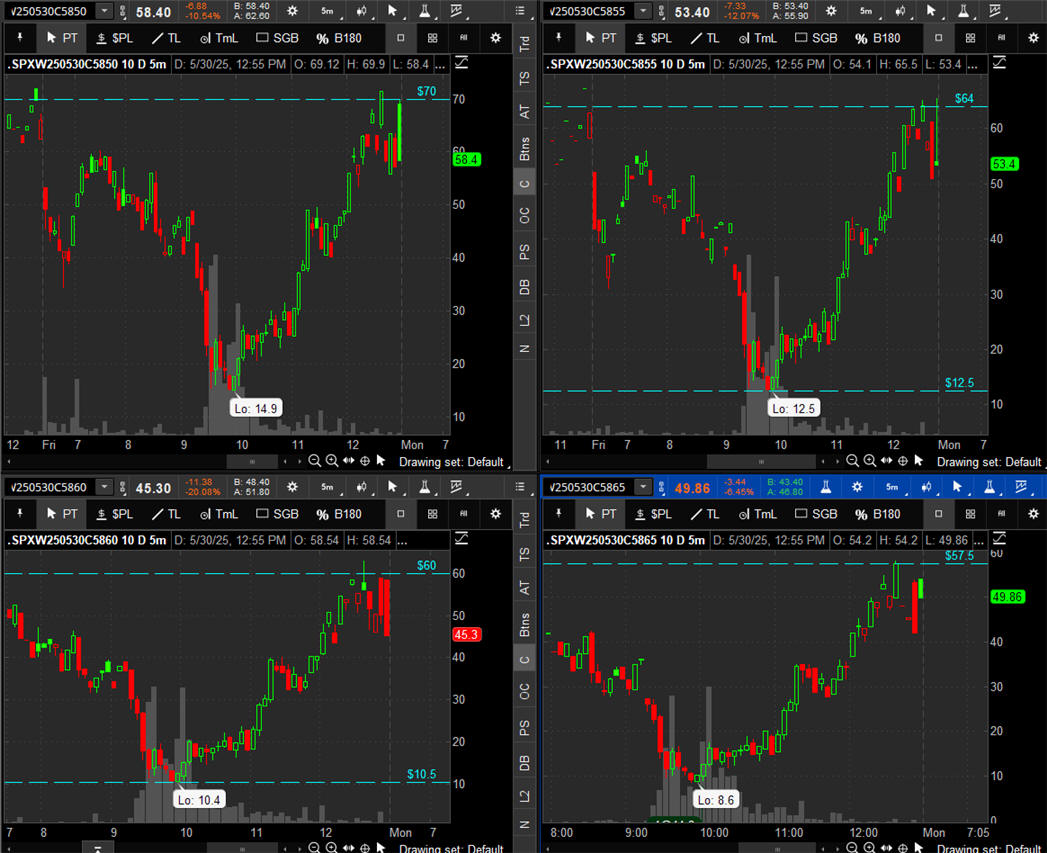Screen dimensions: 1047x853
Task: Zoom in the C5850 chart
Action: point(331,461)
